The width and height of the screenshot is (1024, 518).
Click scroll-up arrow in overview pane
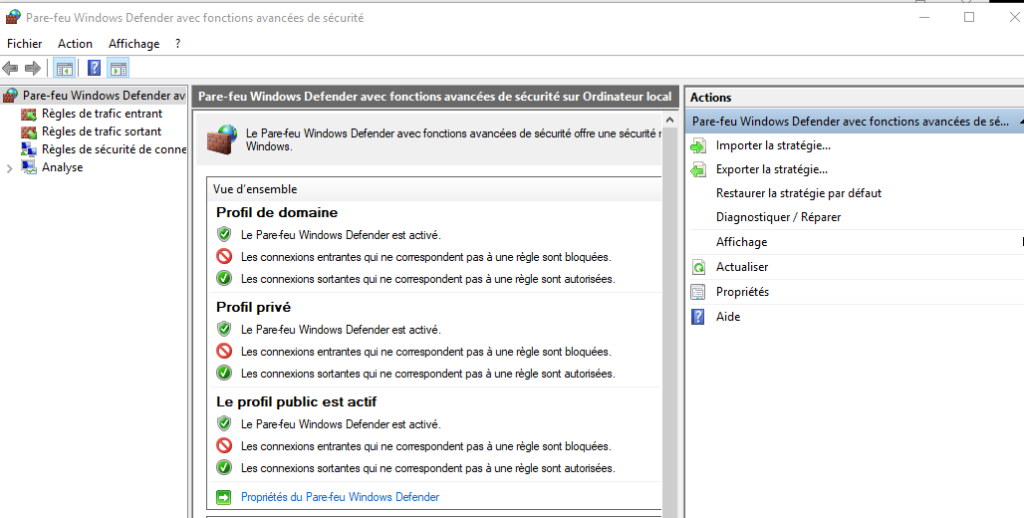tap(669, 120)
